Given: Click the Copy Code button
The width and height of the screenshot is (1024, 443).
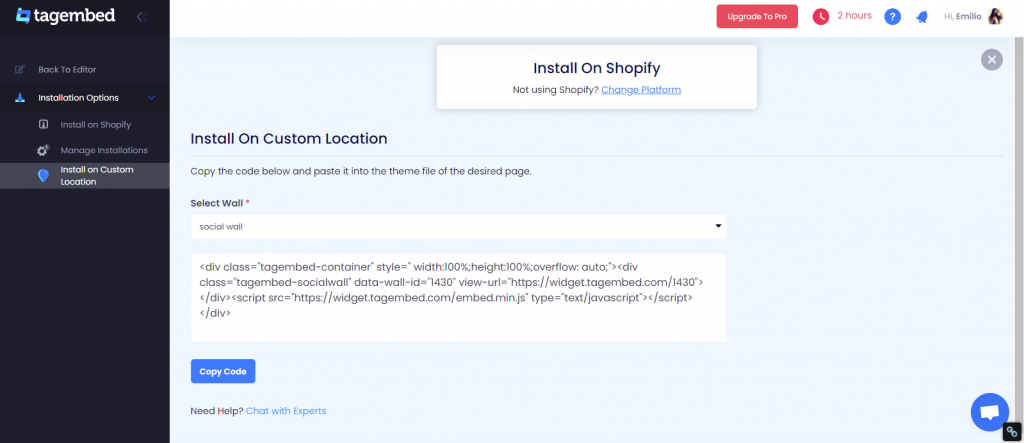Looking at the screenshot, I should (x=223, y=371).
